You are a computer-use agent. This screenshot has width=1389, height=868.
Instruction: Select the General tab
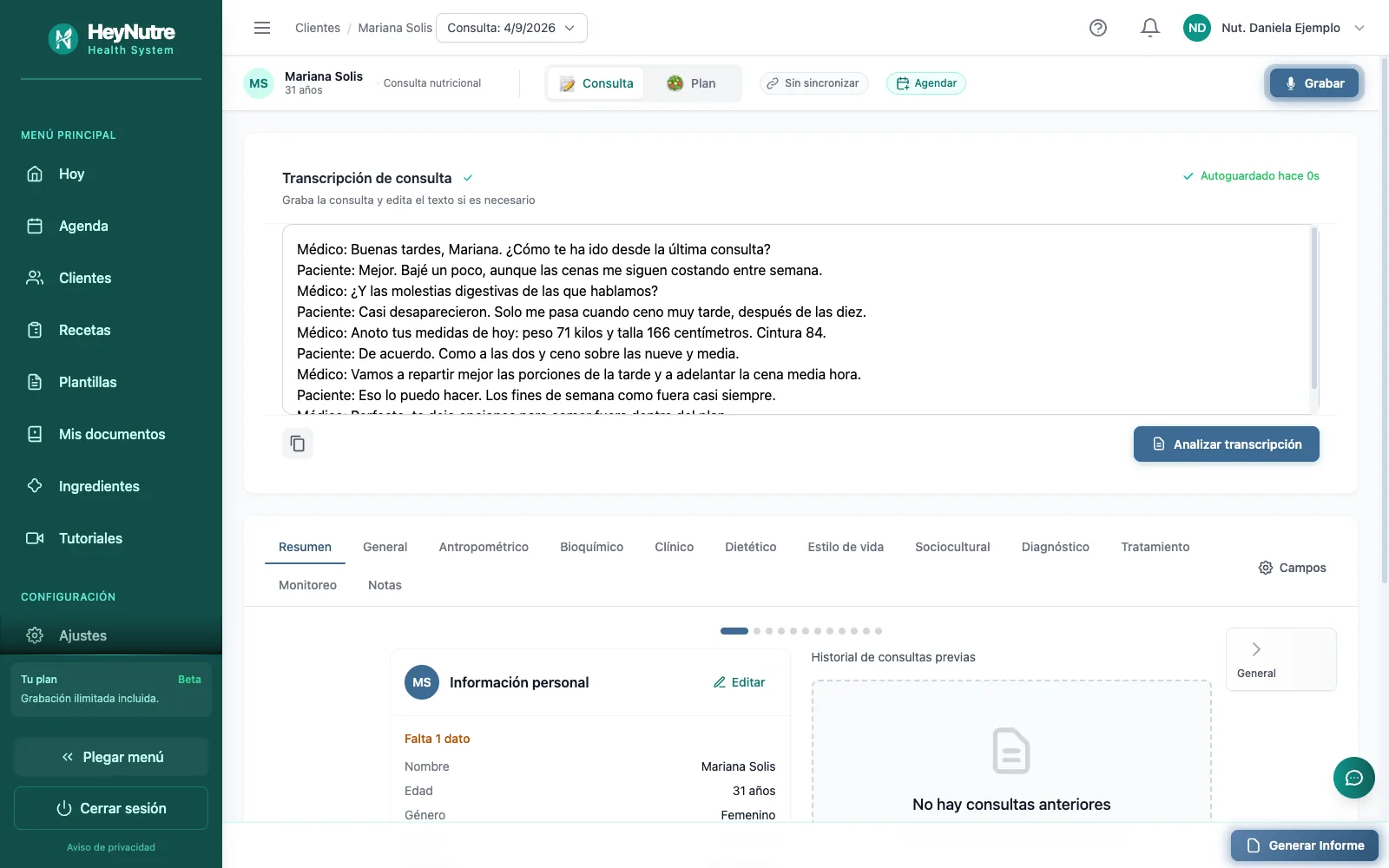click(x=385, y=547)
